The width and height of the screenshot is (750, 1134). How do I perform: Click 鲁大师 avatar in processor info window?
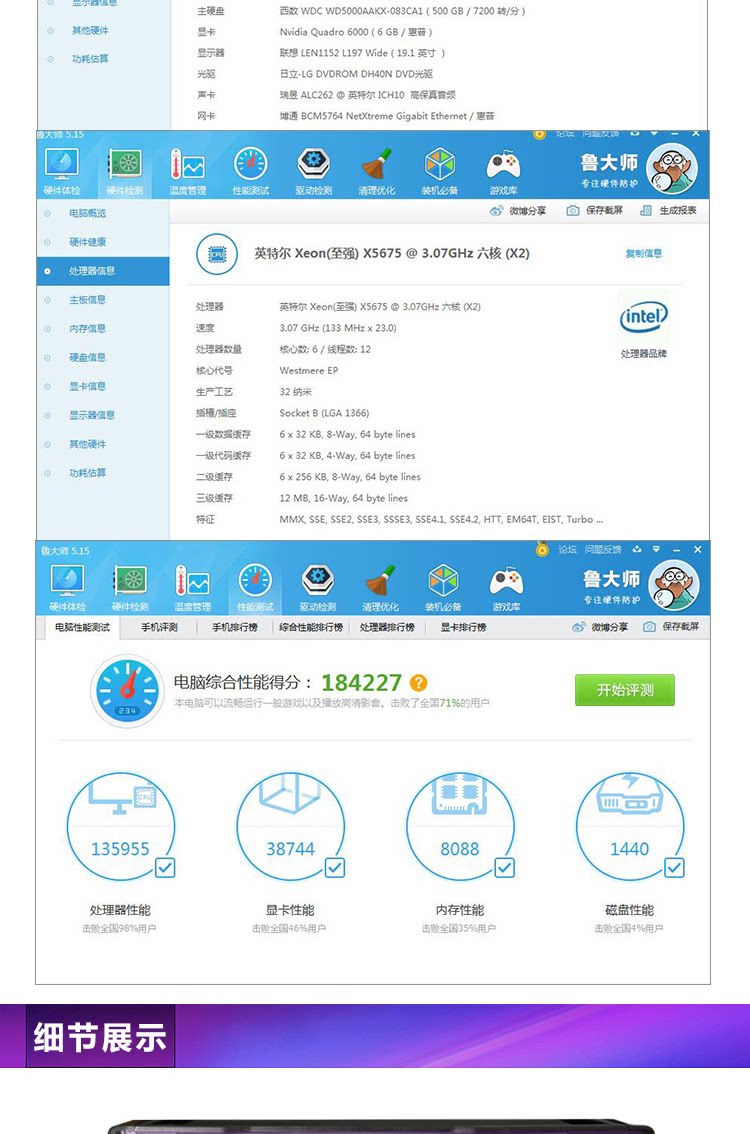click(x=672, y=168)
